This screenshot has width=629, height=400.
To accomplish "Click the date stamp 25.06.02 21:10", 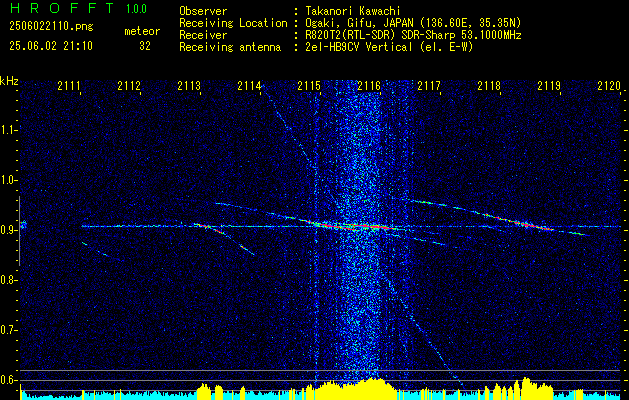I will [x=51, y=46].
